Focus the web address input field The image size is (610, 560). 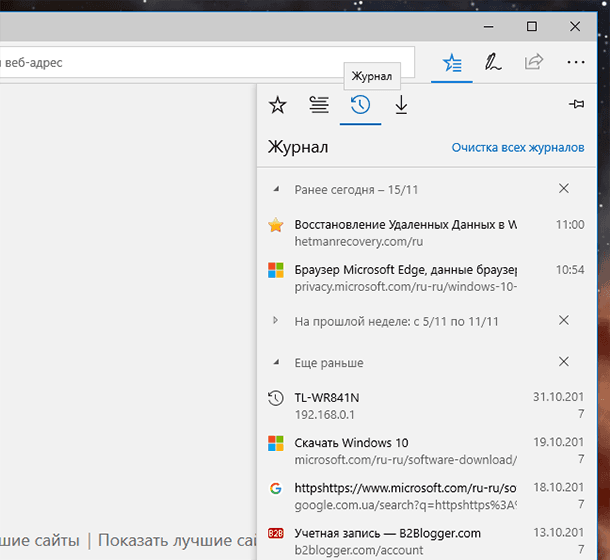point(207,62)
